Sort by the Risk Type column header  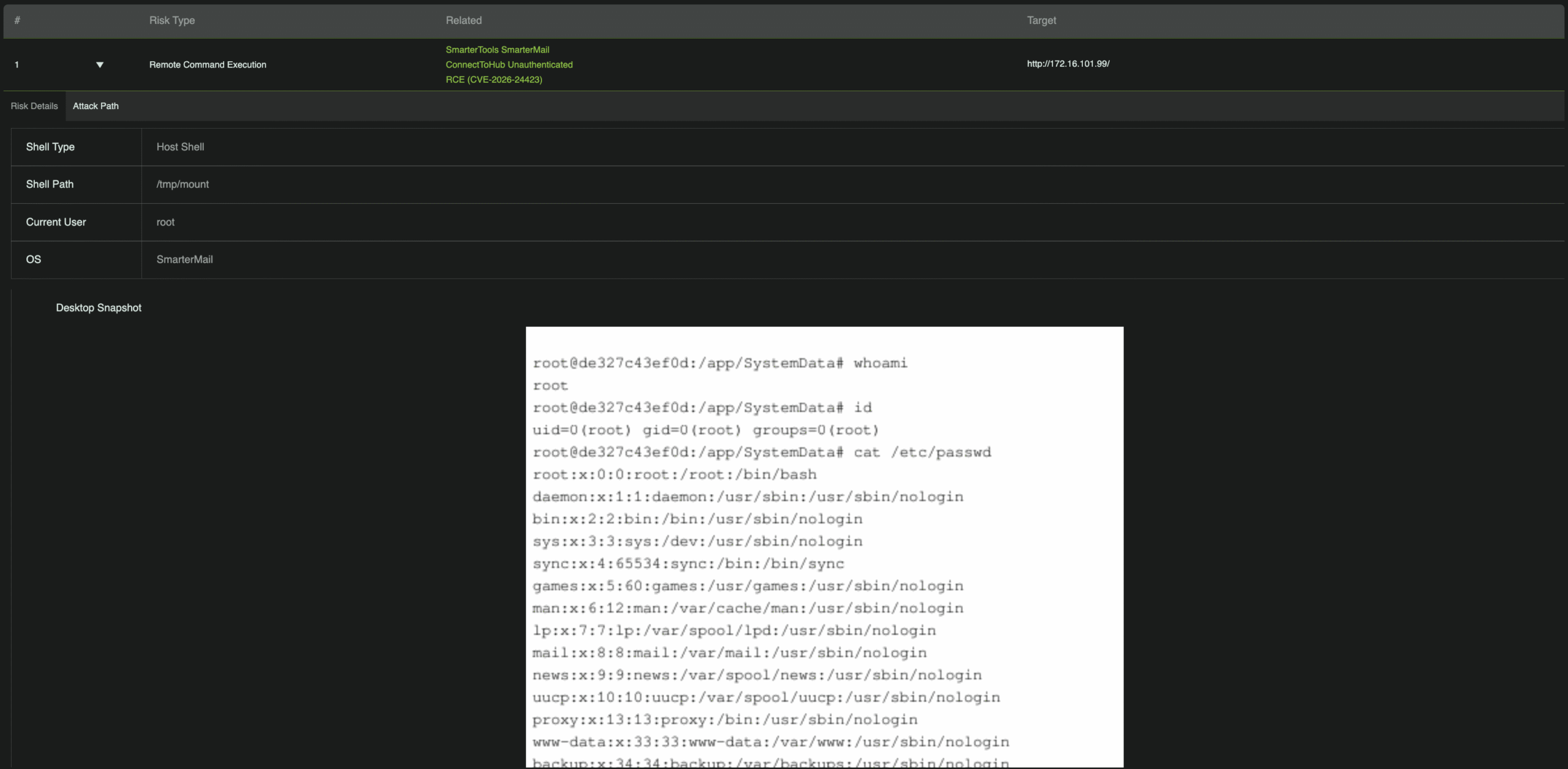171,20
